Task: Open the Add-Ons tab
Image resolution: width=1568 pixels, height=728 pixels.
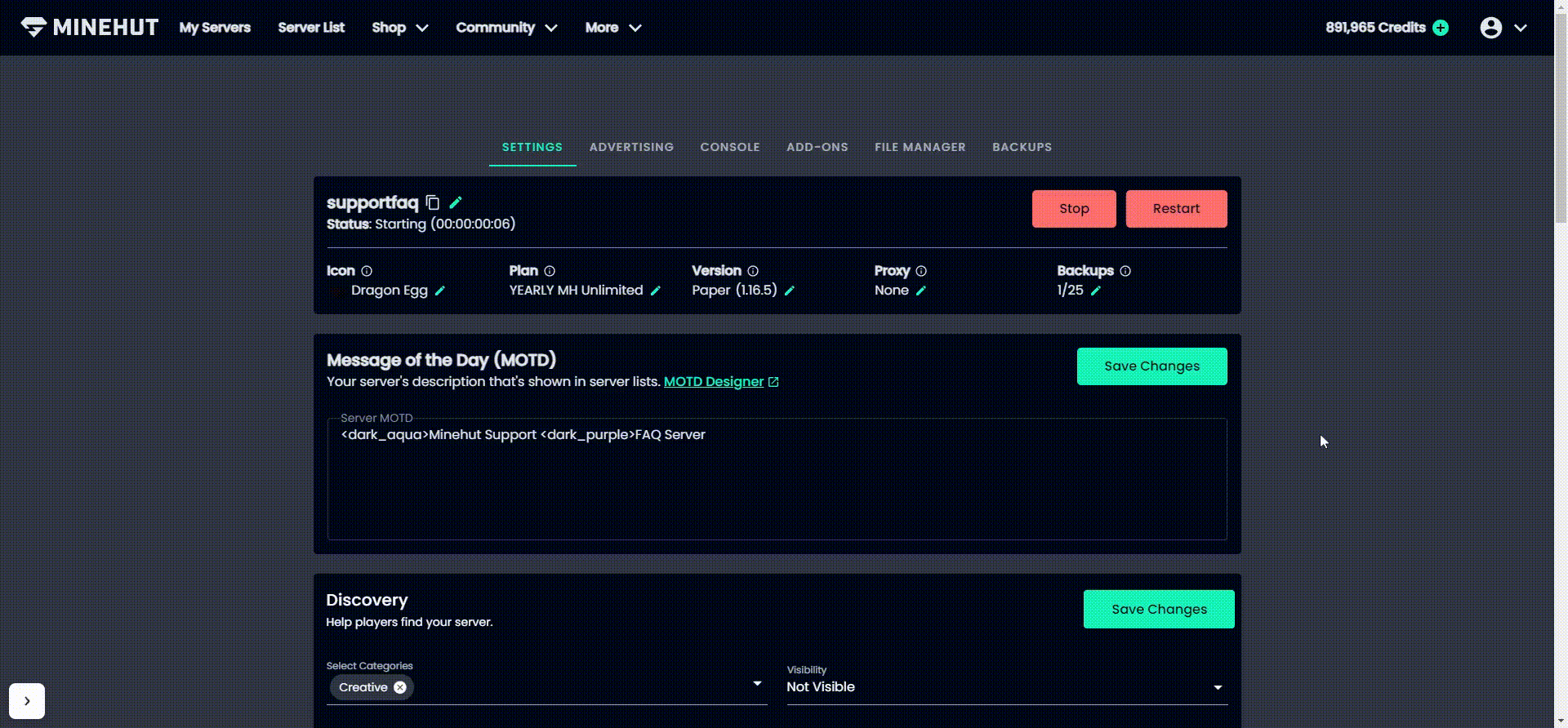Action: coord(817,147)
